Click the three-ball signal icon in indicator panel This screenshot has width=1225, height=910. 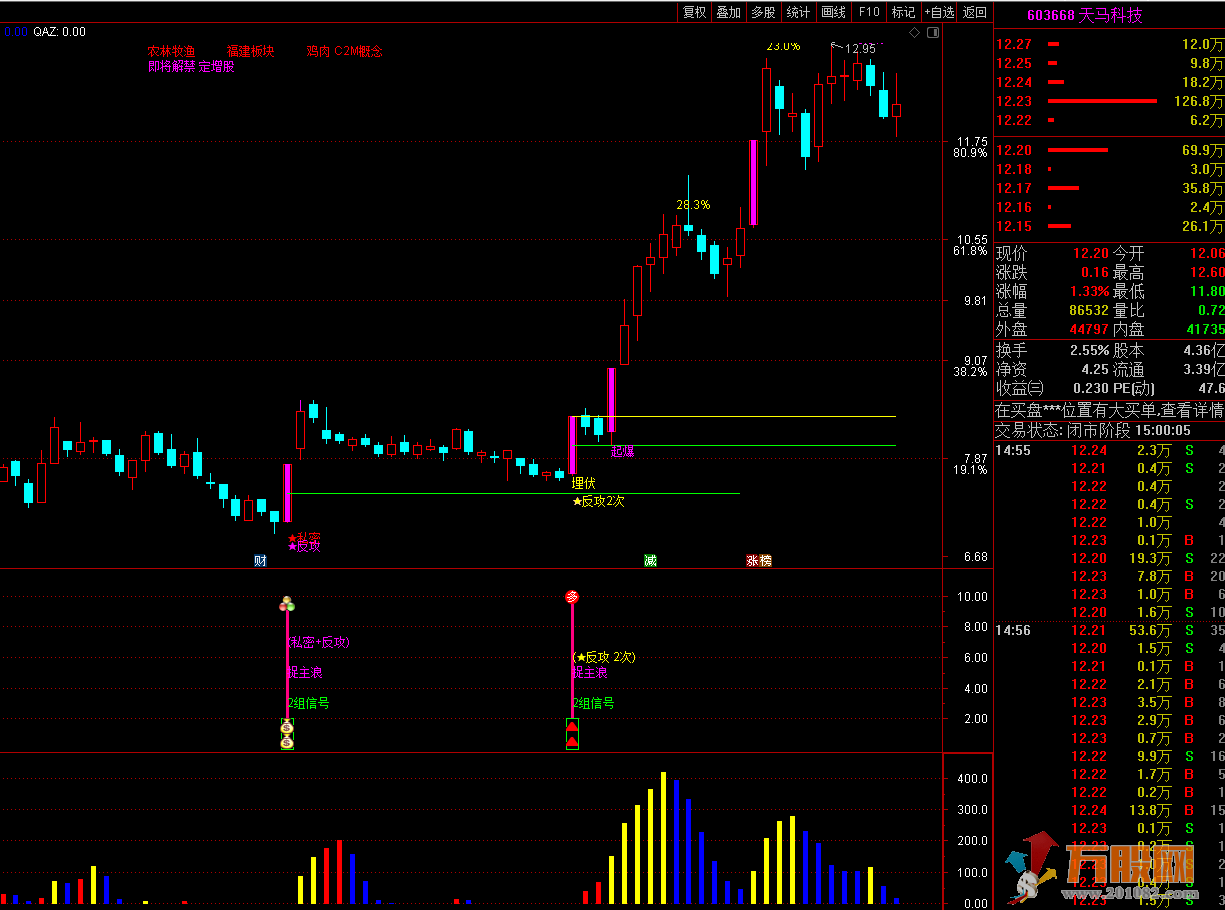coord(287,604)
